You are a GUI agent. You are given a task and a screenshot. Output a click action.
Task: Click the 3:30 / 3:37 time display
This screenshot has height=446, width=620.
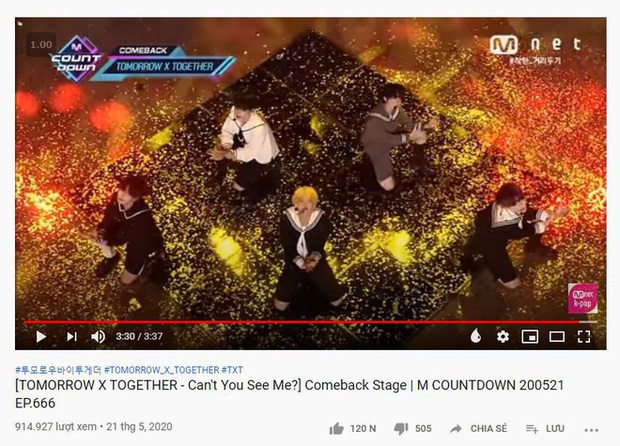pyautogui.click(x=139, y=336)
